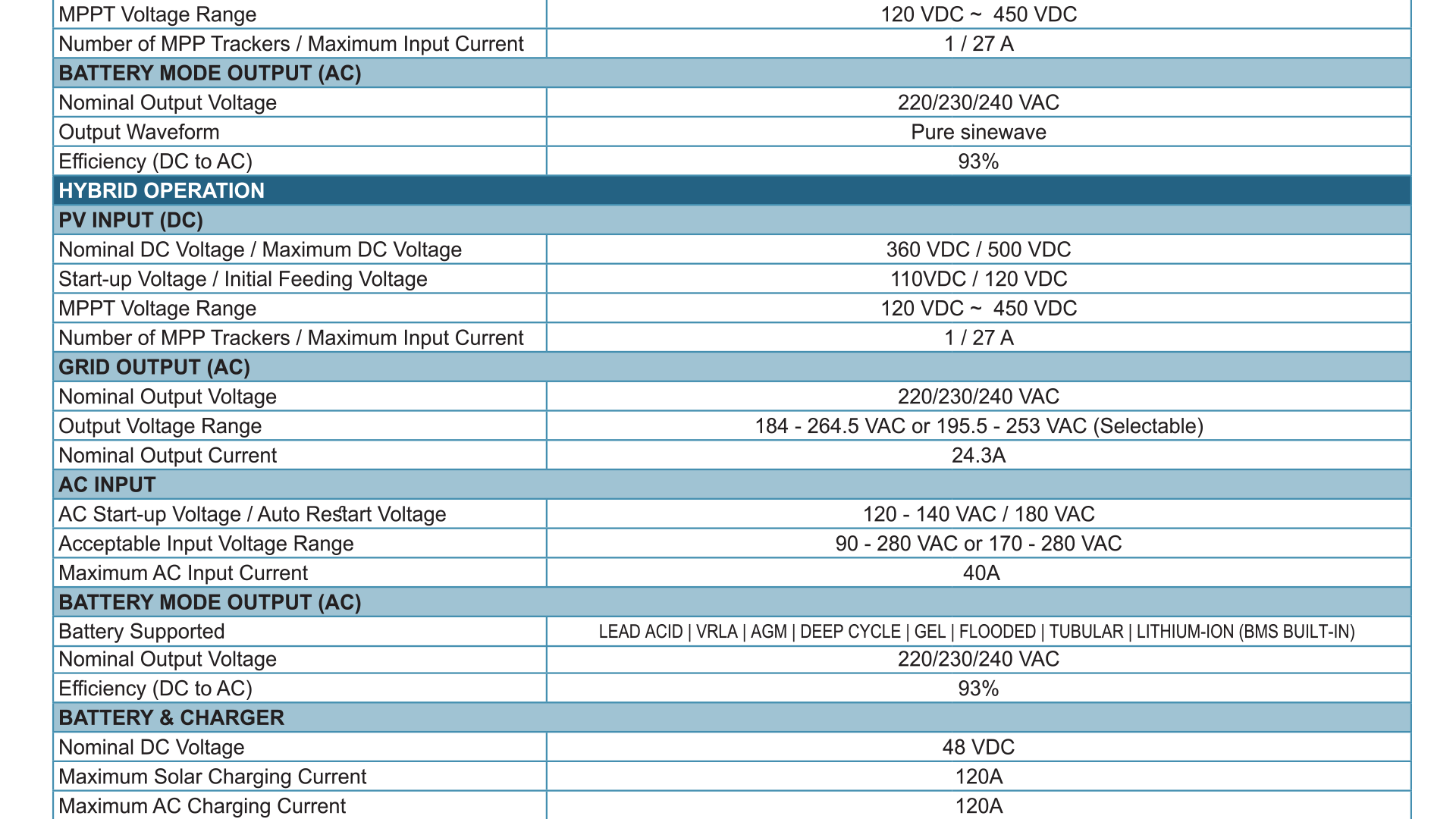Click the 'LEAD ACID | VRLA | AGM' battery list
This screenshot has width=1456, height=819.
977,632
